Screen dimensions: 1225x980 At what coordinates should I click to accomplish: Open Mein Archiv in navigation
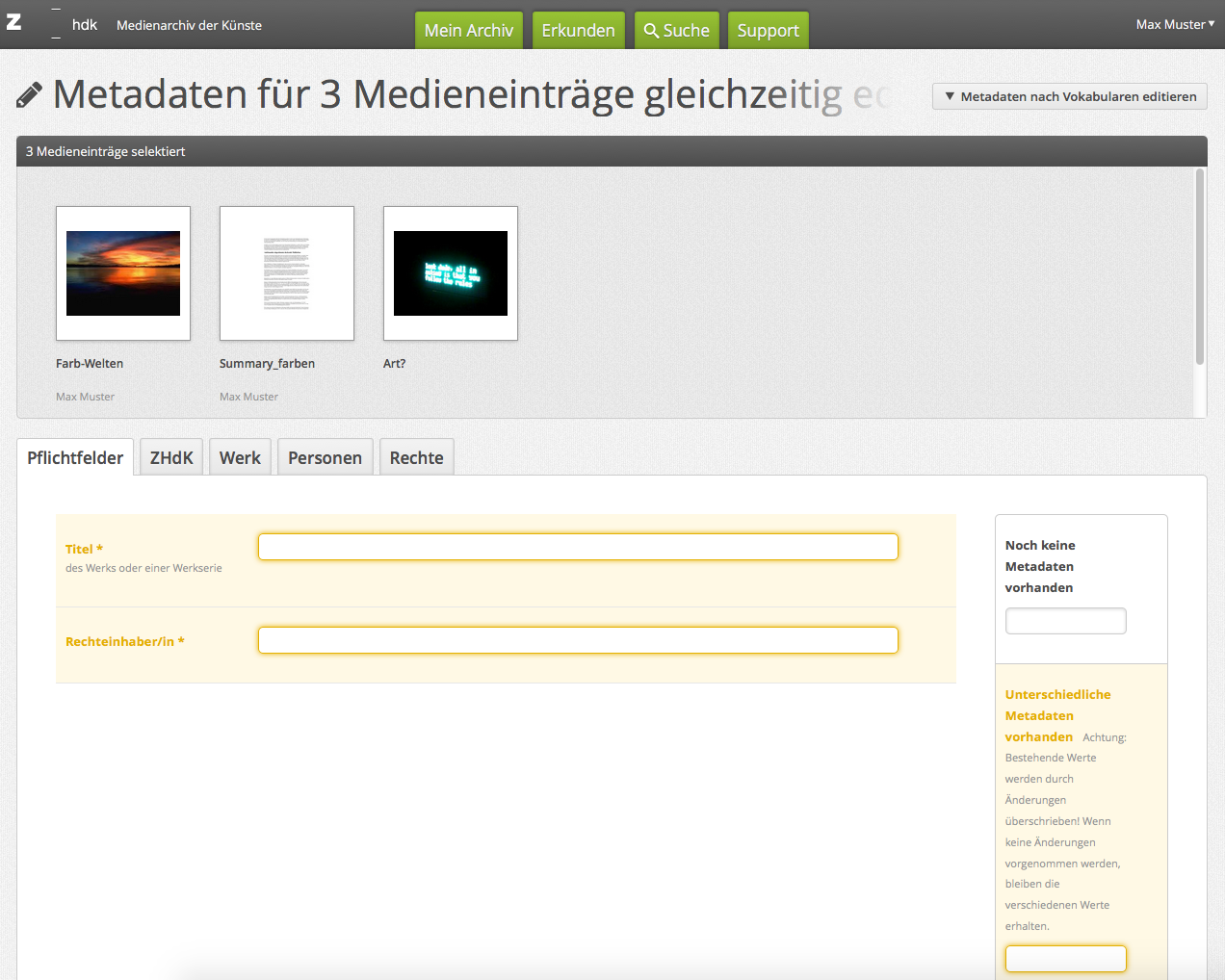[x=468, y=31]
